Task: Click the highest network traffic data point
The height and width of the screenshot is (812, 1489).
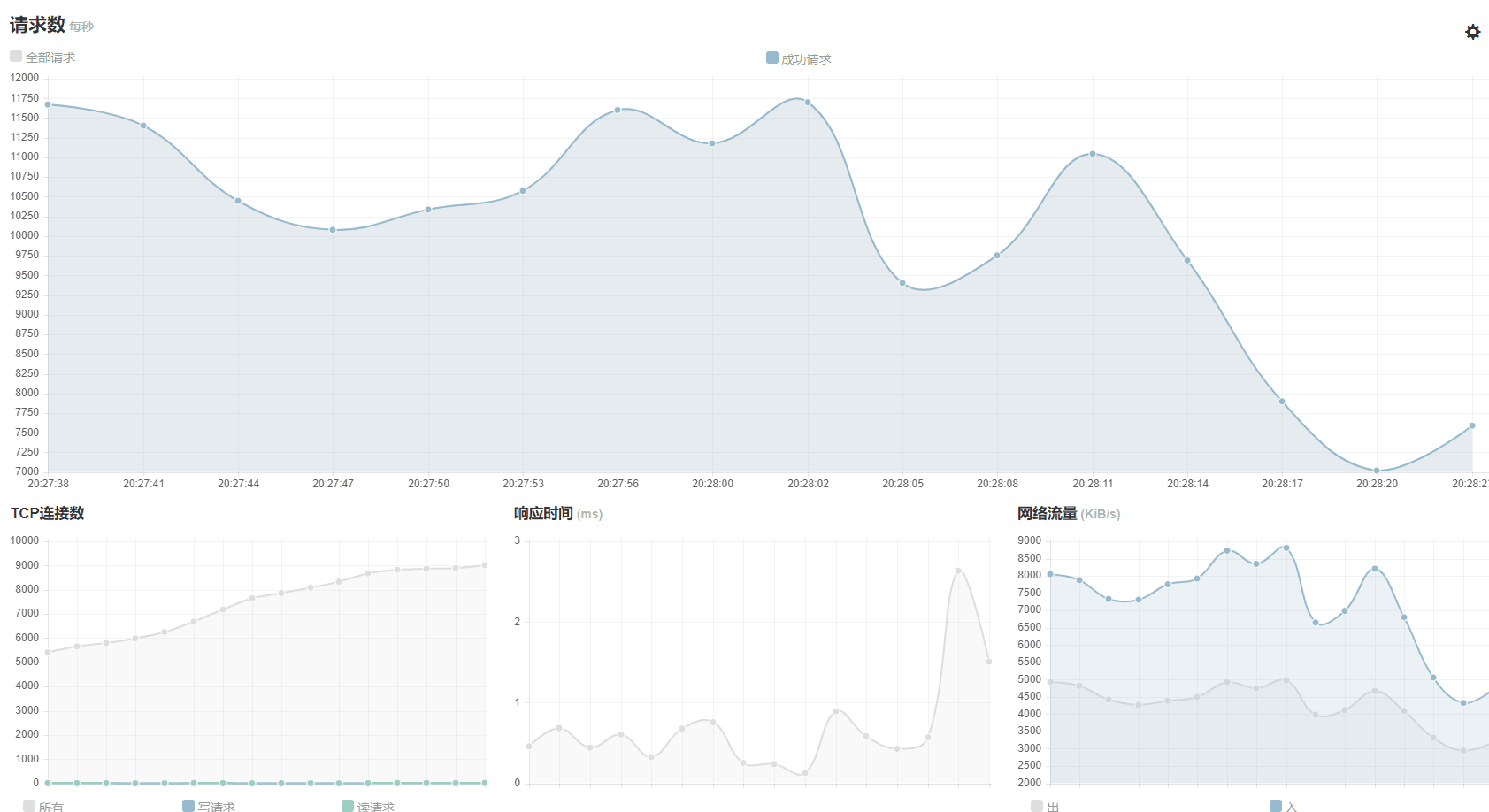Action: point(1286,548)
